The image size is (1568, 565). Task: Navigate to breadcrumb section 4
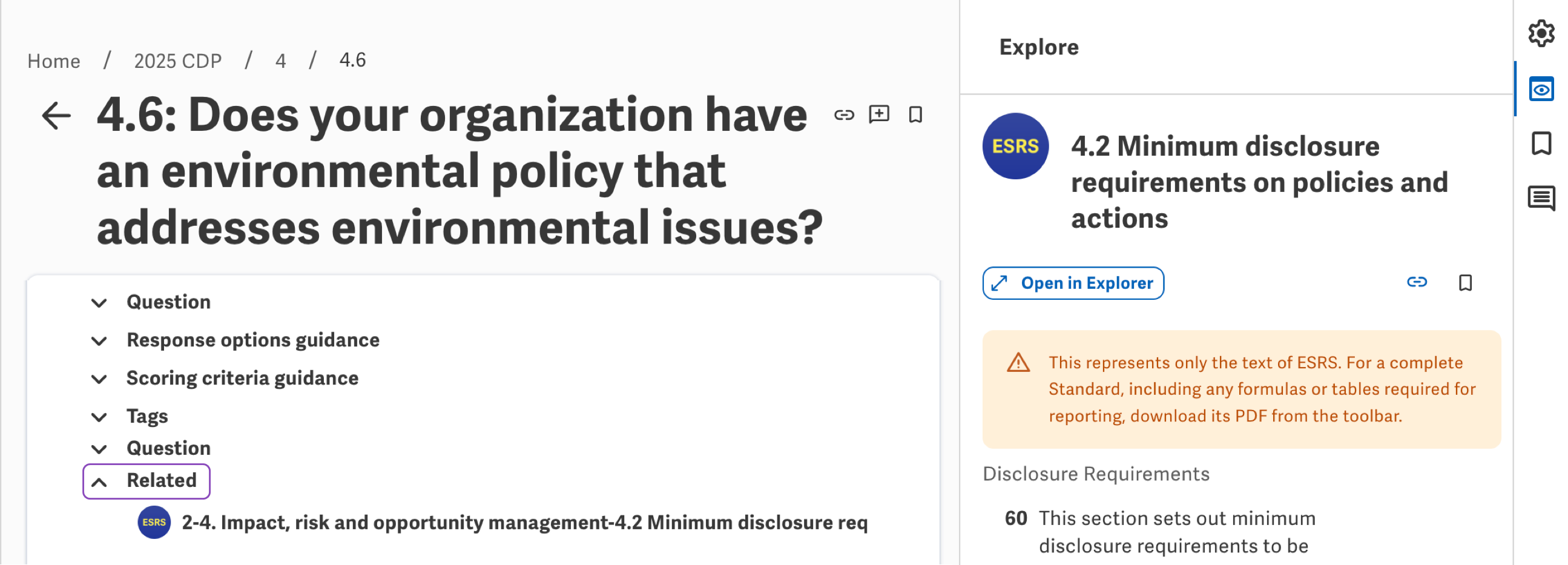pyautogui.click(x=280, y=61)
